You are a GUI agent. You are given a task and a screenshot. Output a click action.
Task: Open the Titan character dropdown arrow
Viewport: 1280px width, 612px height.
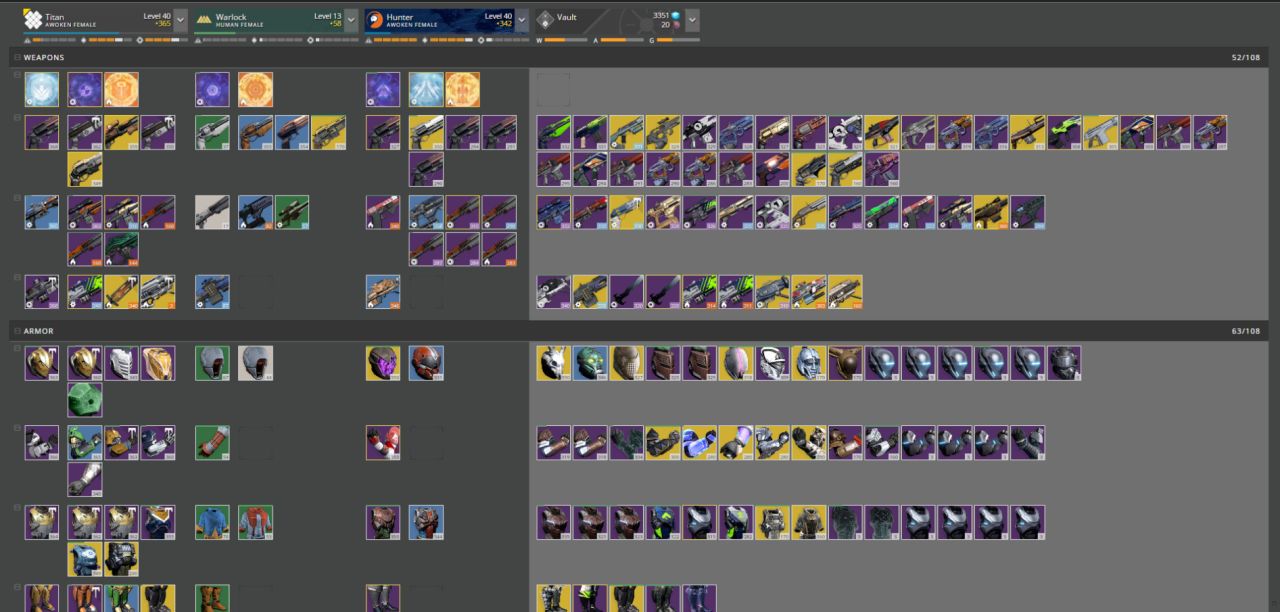point(180,20)
